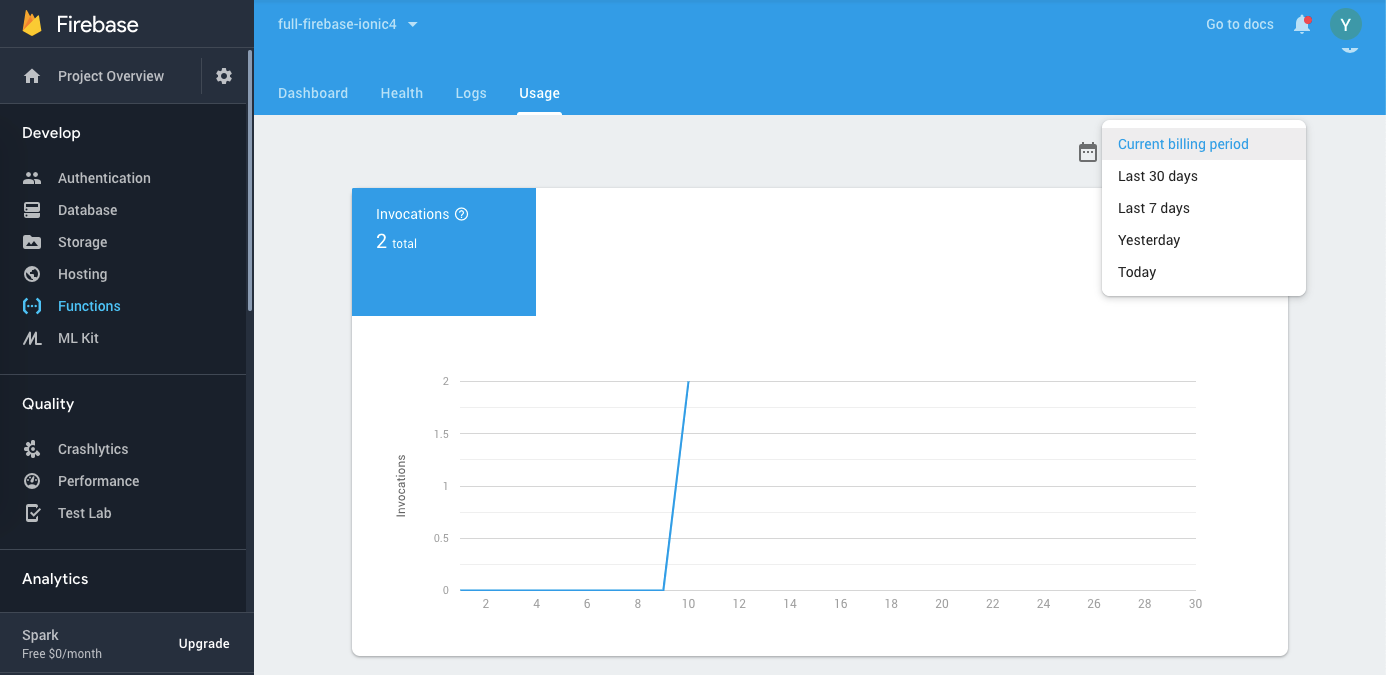
Task: Open Database section in sidebar
Action: coord(87,210)
